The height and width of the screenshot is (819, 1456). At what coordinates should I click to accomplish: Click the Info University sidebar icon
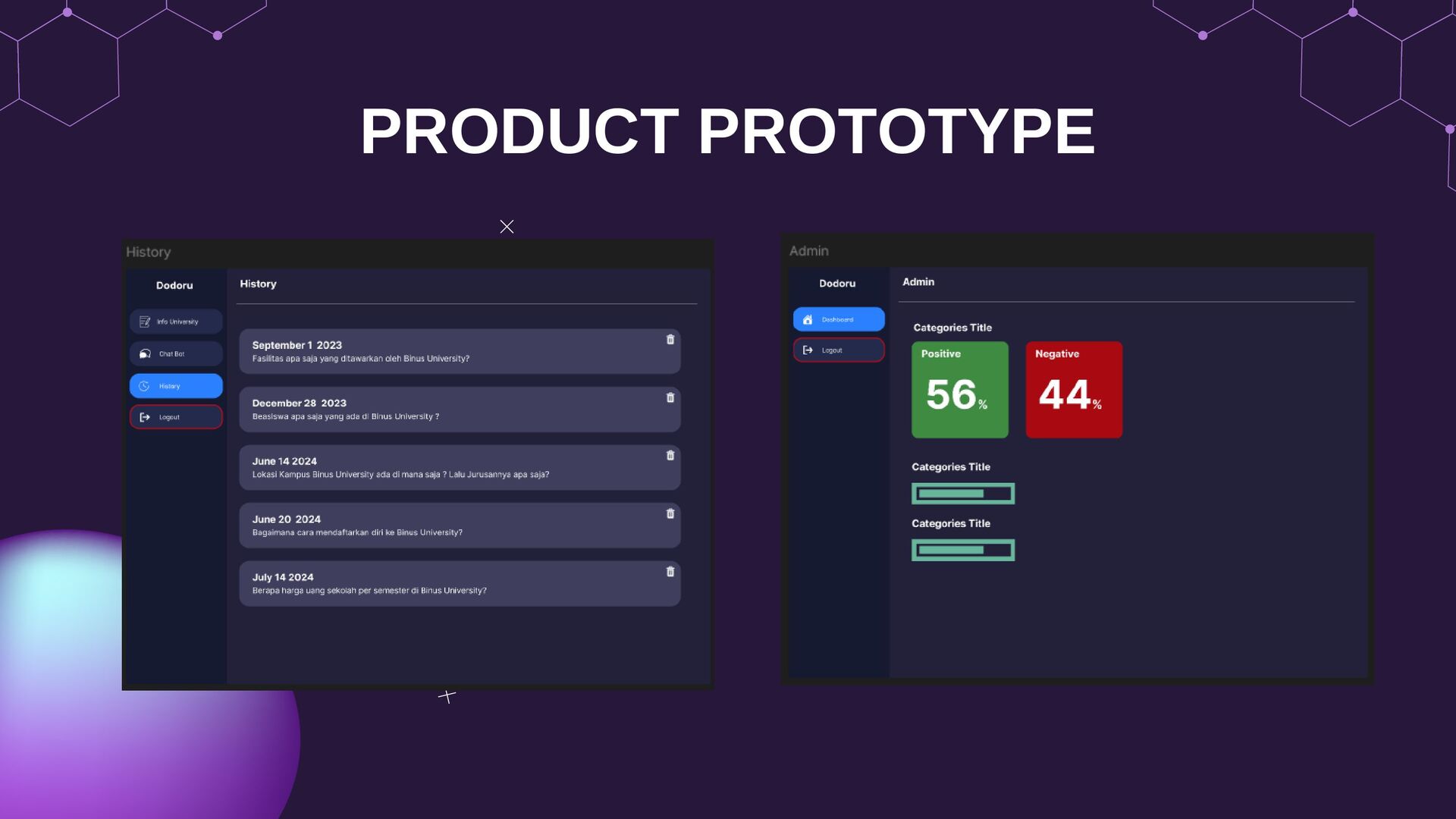pyautogui.click(x=145, y=322)
